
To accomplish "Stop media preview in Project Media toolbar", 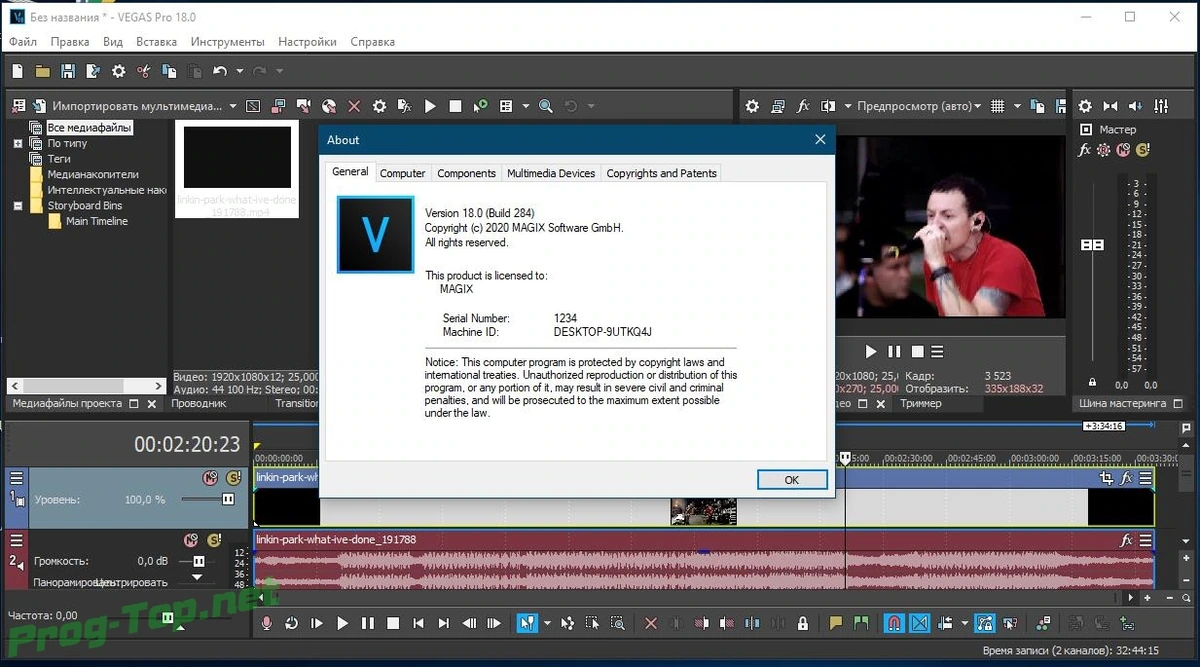I will 455,105.
